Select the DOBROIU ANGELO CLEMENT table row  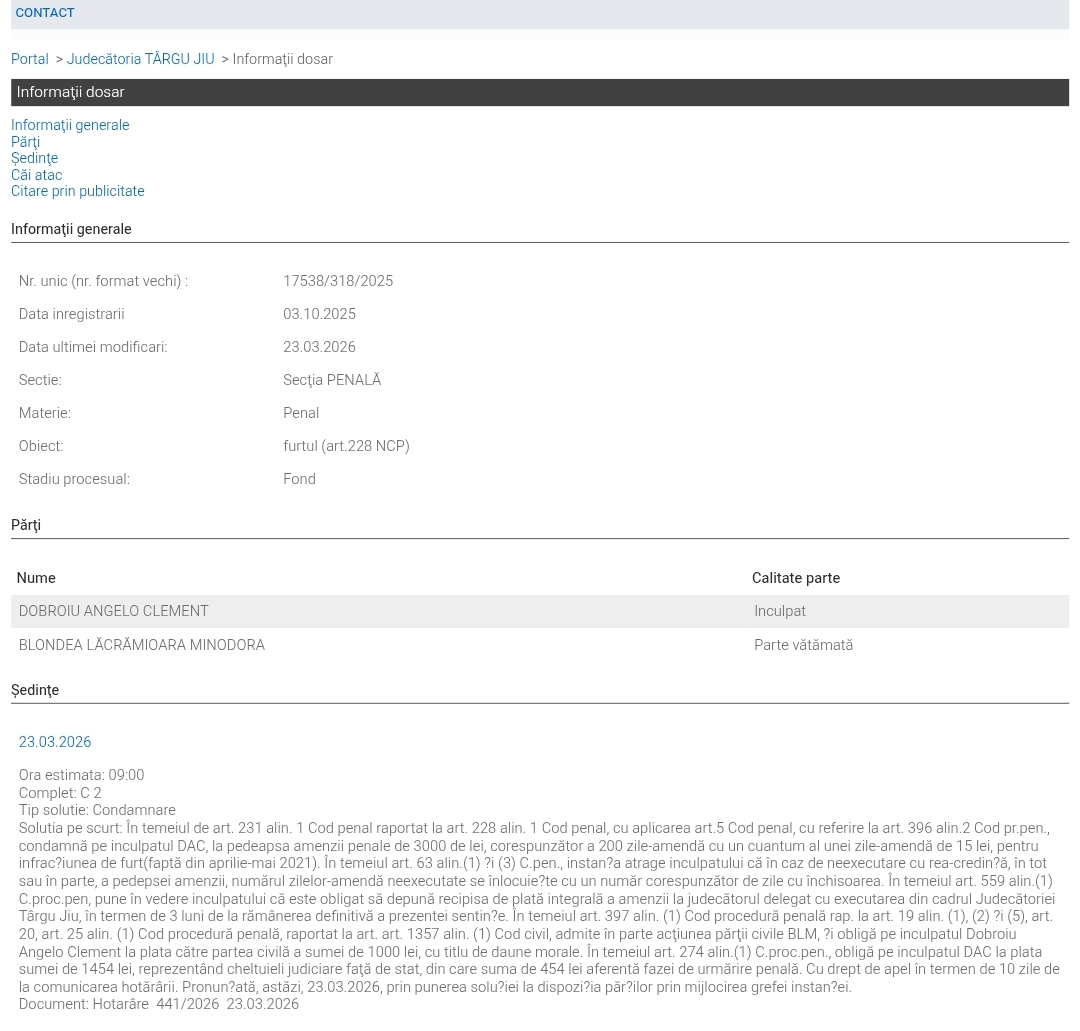click(540, 612)
